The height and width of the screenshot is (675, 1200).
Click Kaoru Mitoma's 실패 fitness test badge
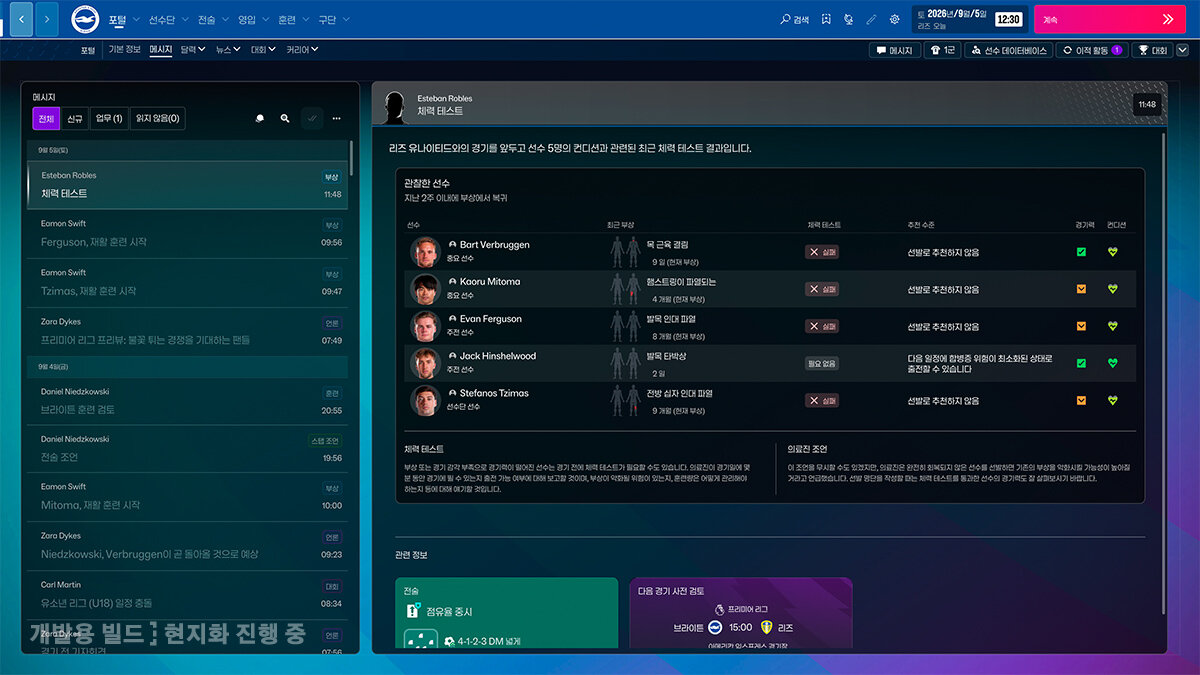822,289
